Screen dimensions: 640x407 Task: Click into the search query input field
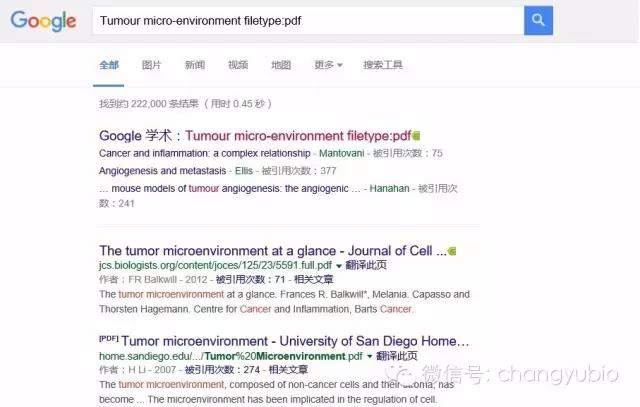click(x=300, y=20)
